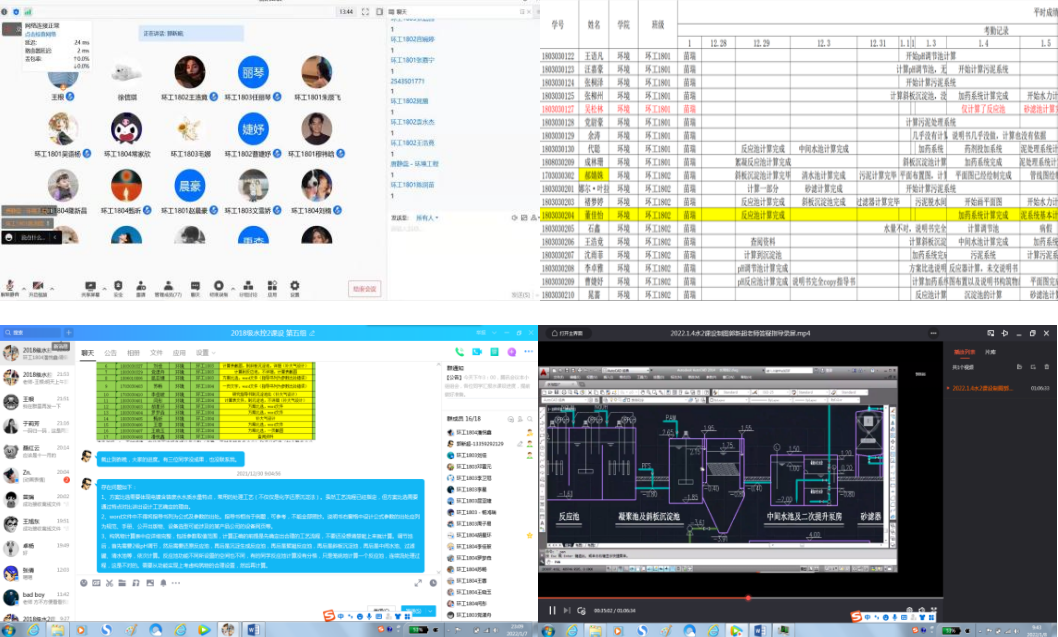The height and width of the screenshot is (637, 1058).
Task: Toggle the camera video in meeting toolbar
Action: (37, 286)
